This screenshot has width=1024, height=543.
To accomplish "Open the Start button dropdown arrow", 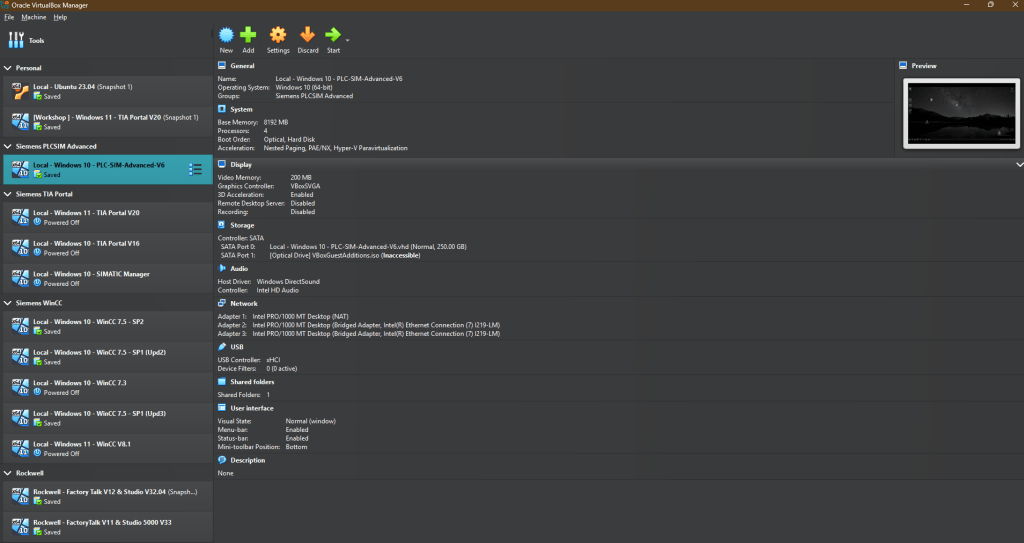I will point(347,40).
